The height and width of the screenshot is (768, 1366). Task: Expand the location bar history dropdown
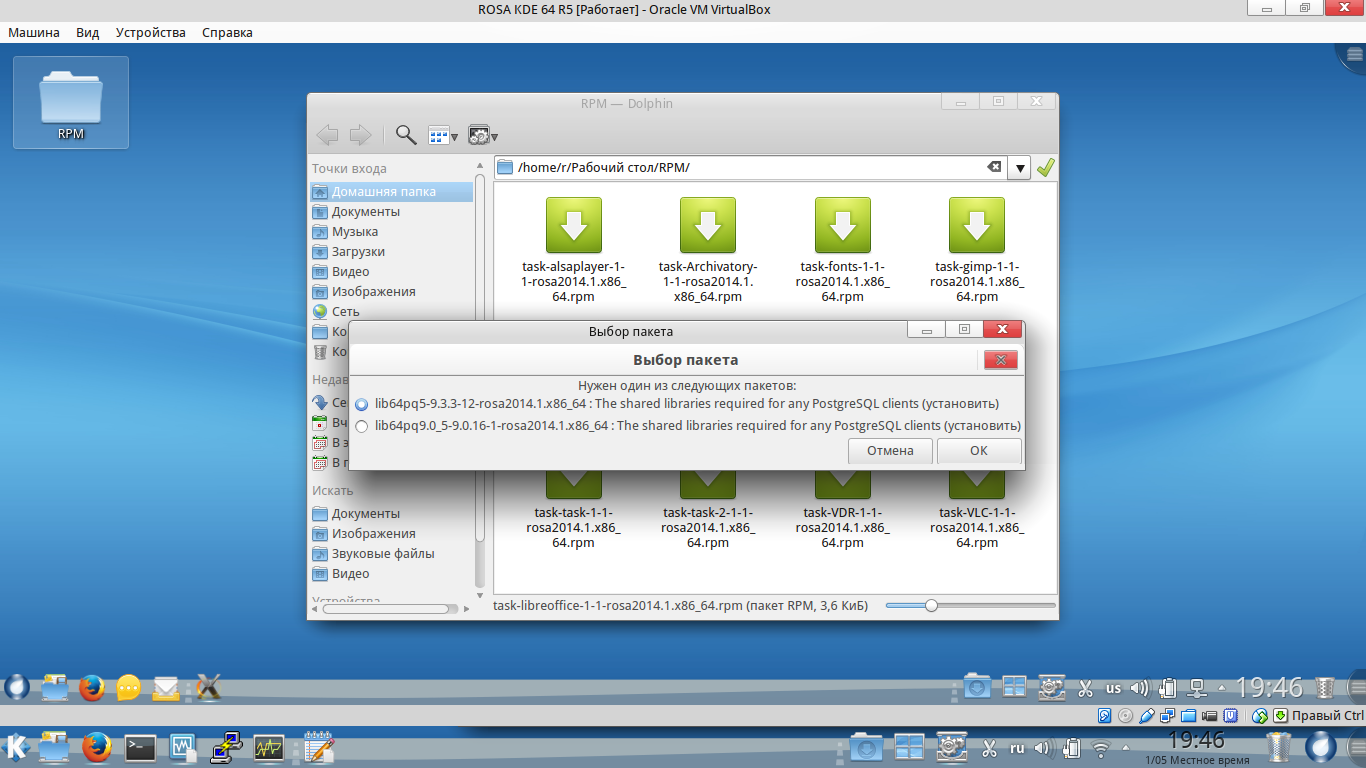[x=1019, y=167]
